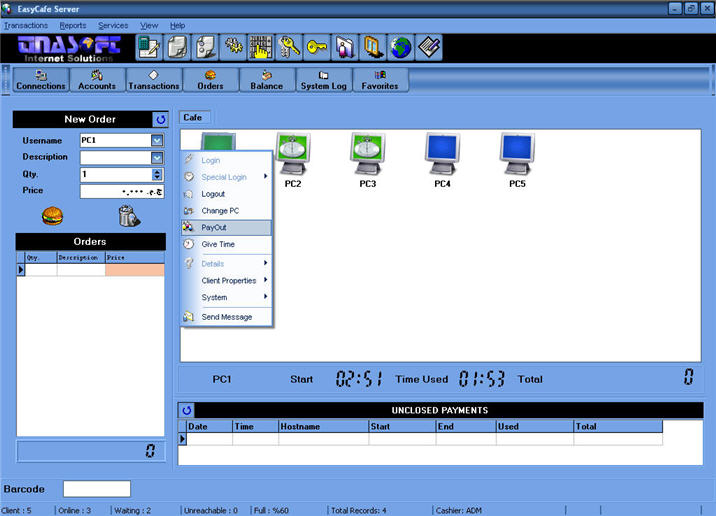The width and height of the screenshot is (716, 516).
Task: Open the Reports menu
Action: click(73, 26)
